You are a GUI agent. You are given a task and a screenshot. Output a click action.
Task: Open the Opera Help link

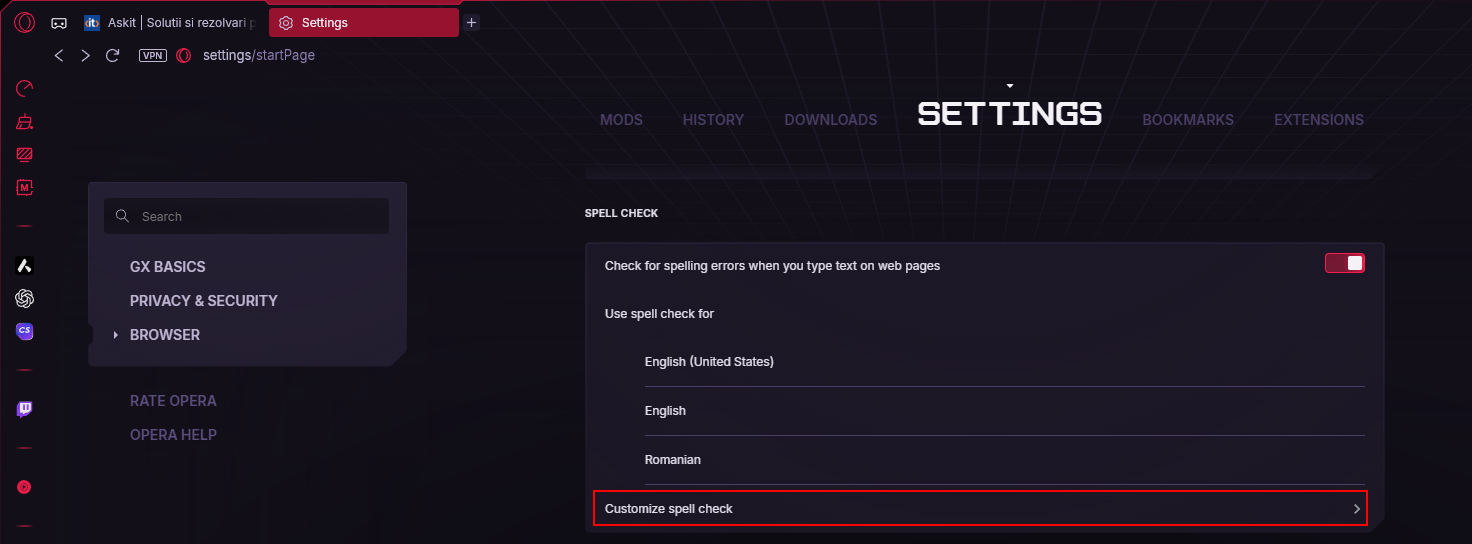point(173,435)
